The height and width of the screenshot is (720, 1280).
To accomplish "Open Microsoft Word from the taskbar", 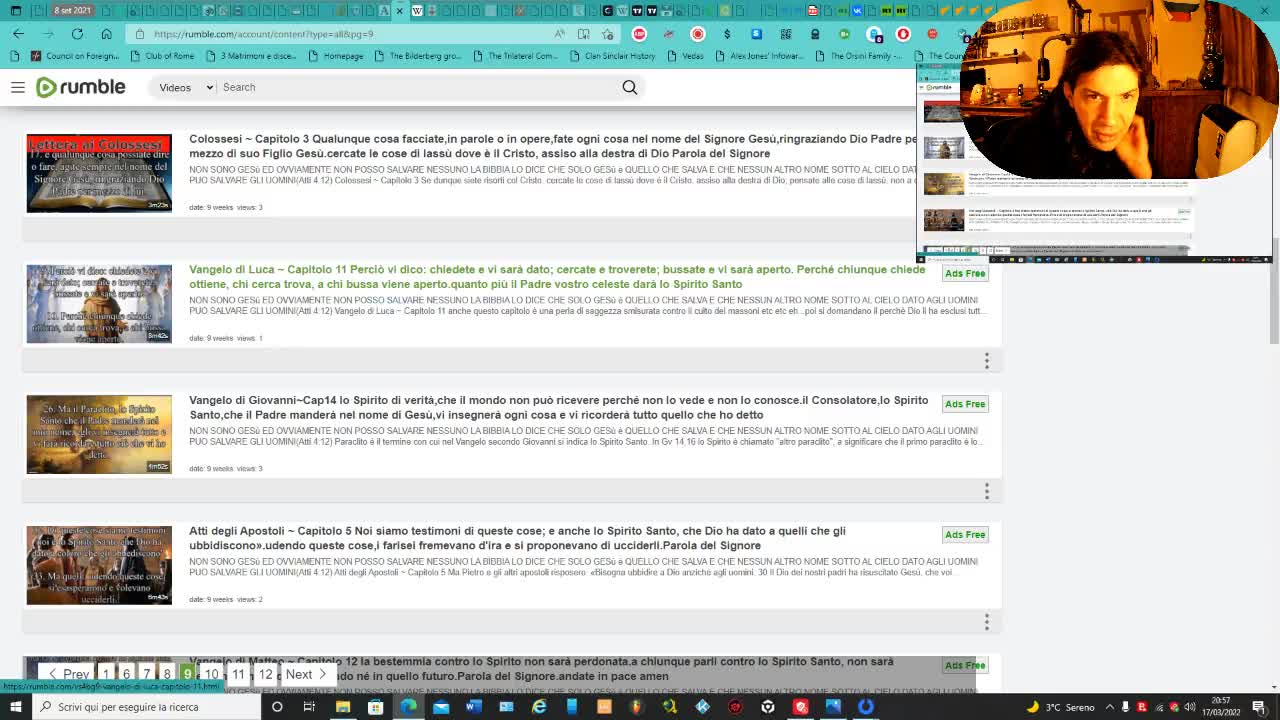I will [x=474, y=707].
